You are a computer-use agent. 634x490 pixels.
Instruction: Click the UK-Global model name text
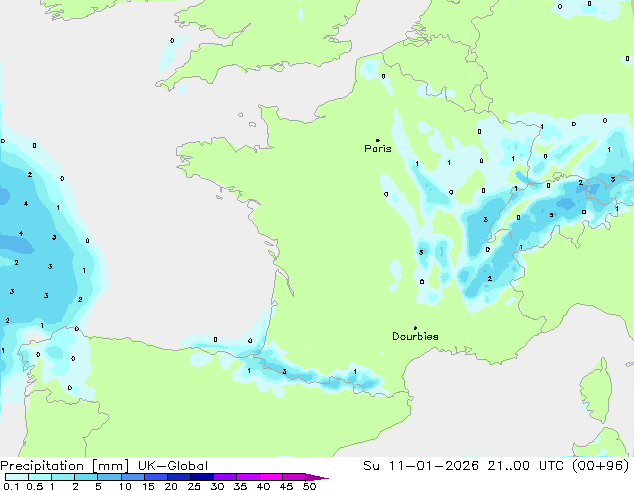[x=173, y=466]
